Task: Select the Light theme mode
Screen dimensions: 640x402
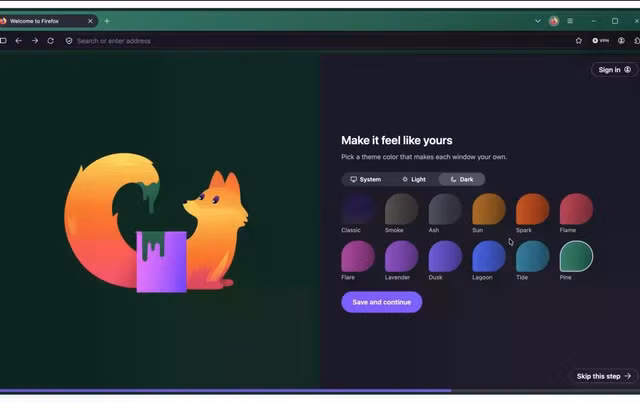Action: [x=414, y=179]
